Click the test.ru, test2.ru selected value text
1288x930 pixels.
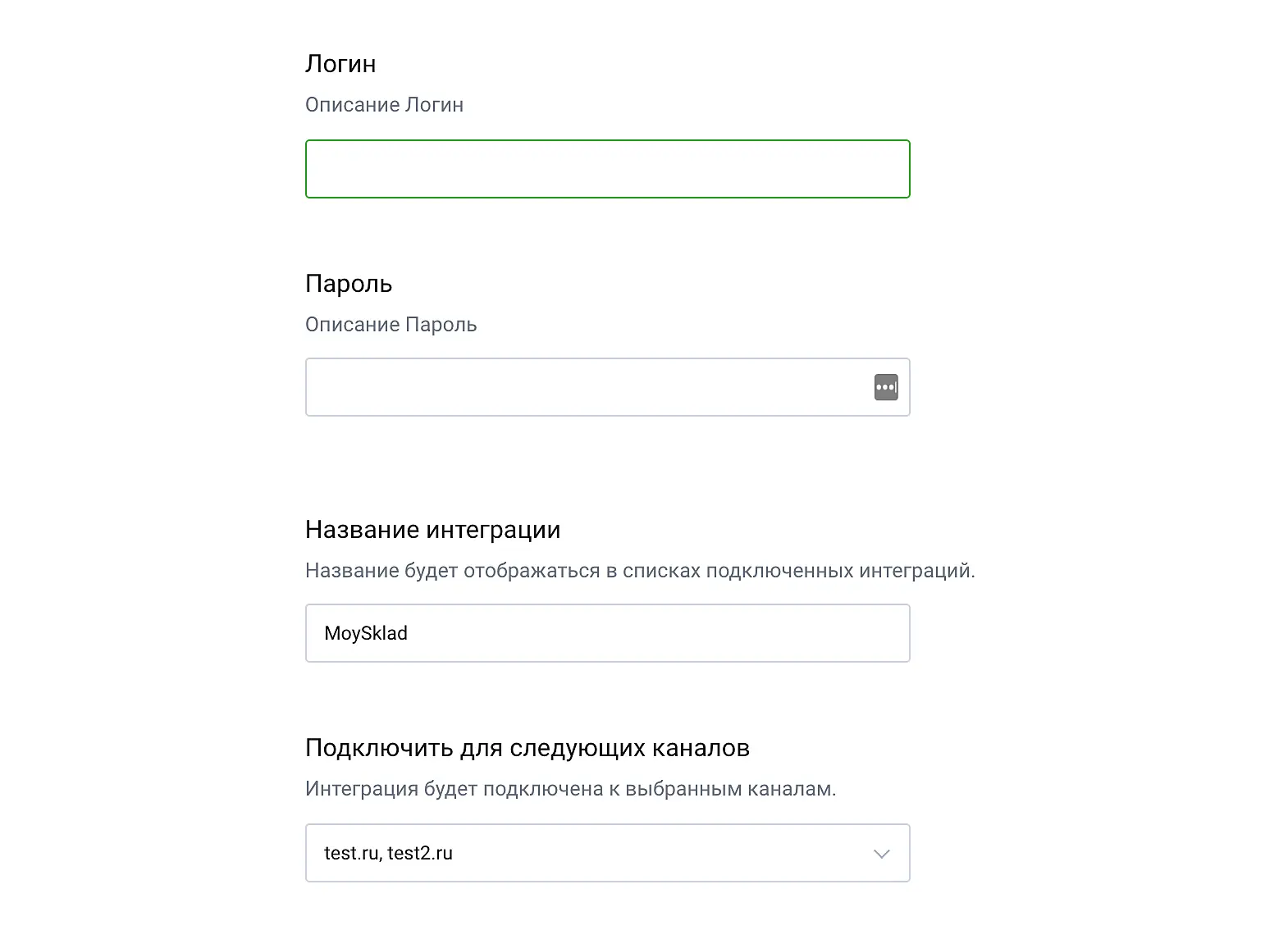(x=388, y=853)
